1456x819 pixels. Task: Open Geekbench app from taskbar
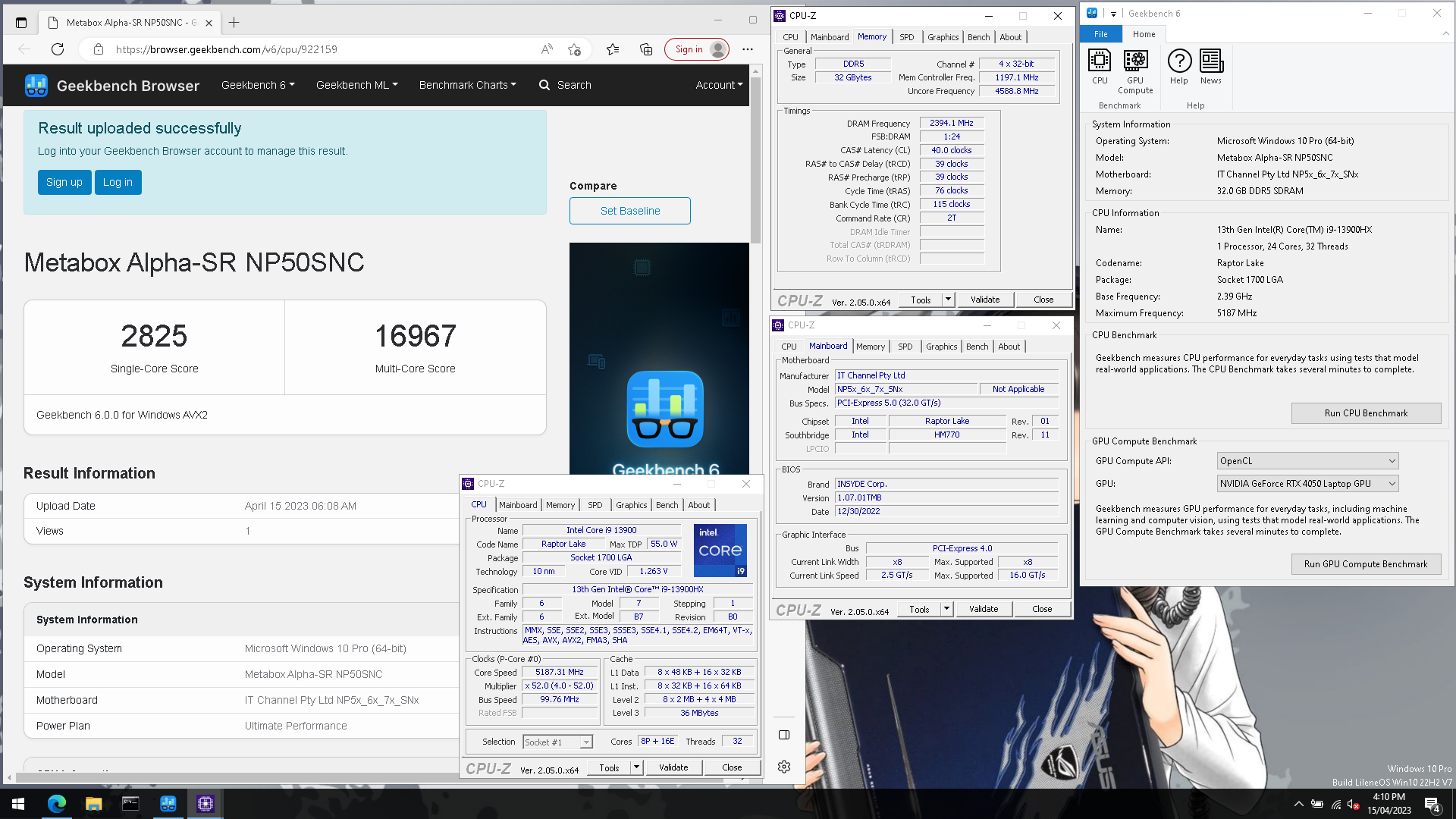(x=168, y=804)
